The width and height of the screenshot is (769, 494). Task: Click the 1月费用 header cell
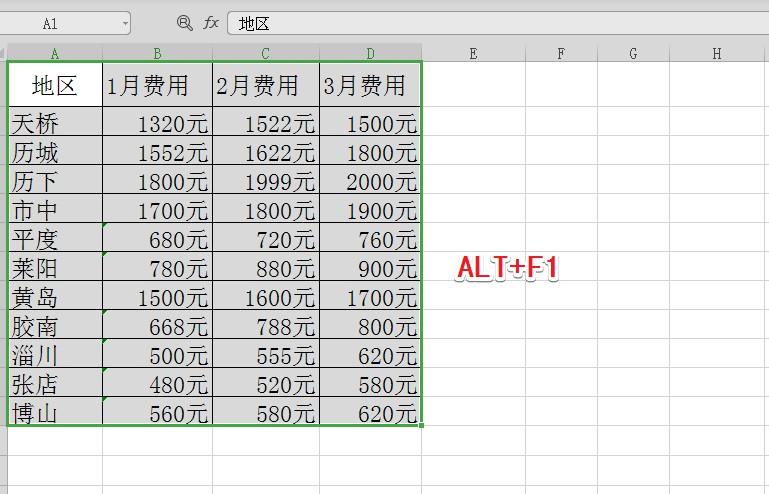157,84
